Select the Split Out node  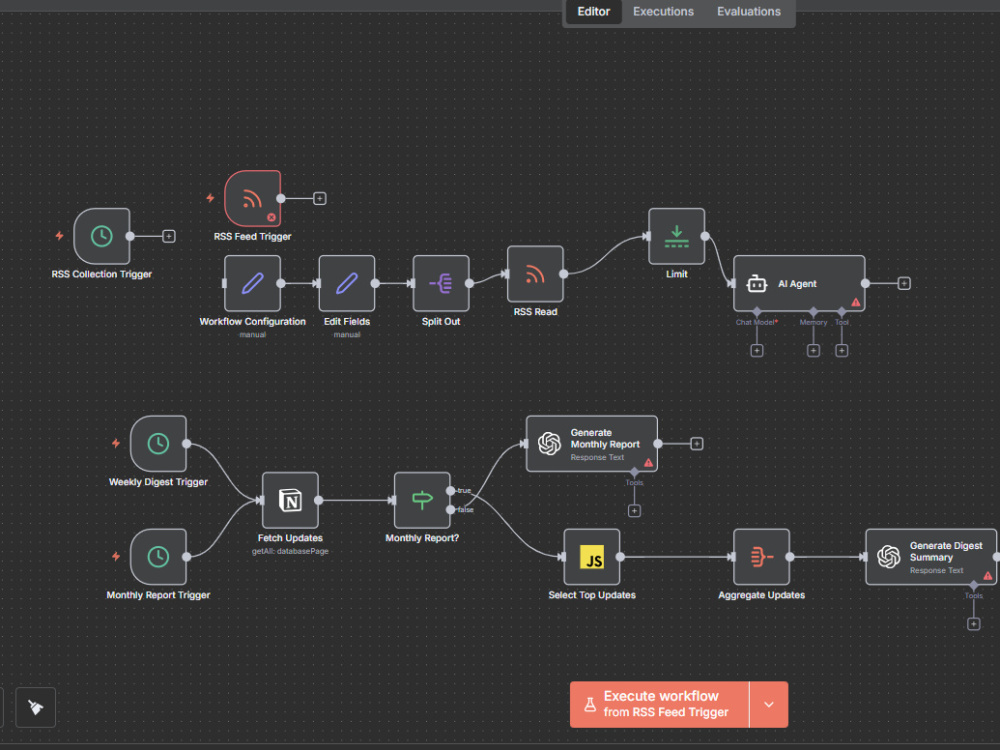tap(441, 283)
